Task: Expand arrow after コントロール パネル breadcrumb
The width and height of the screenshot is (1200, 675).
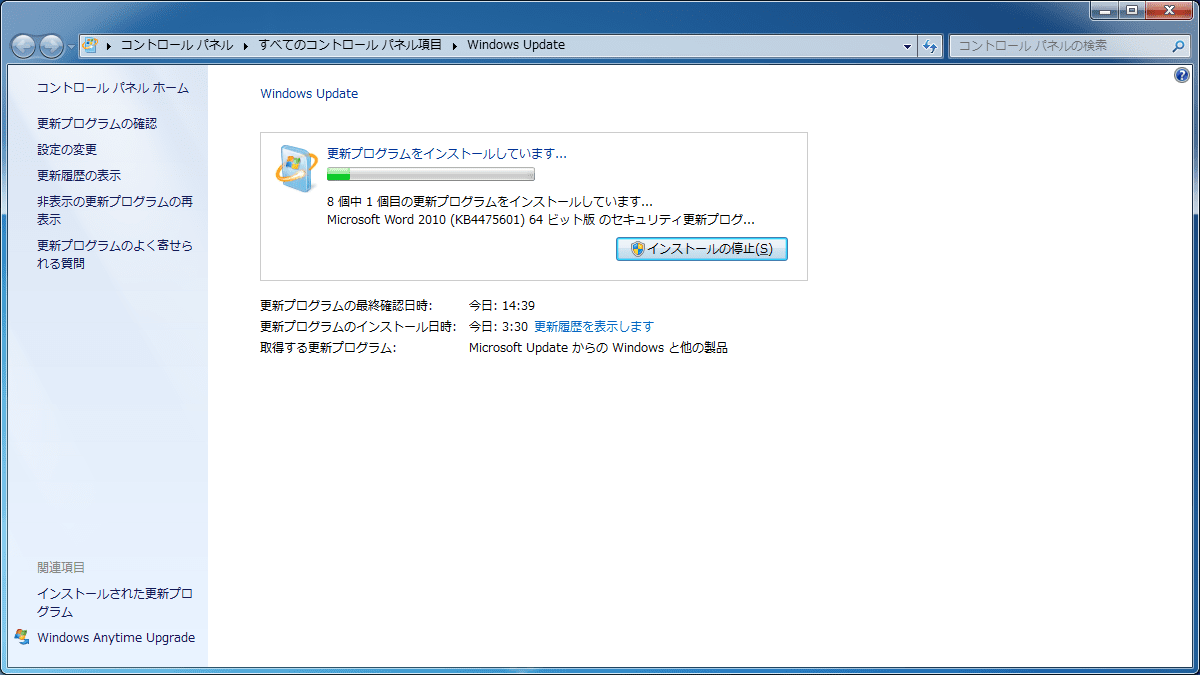Action: point(245,45)
